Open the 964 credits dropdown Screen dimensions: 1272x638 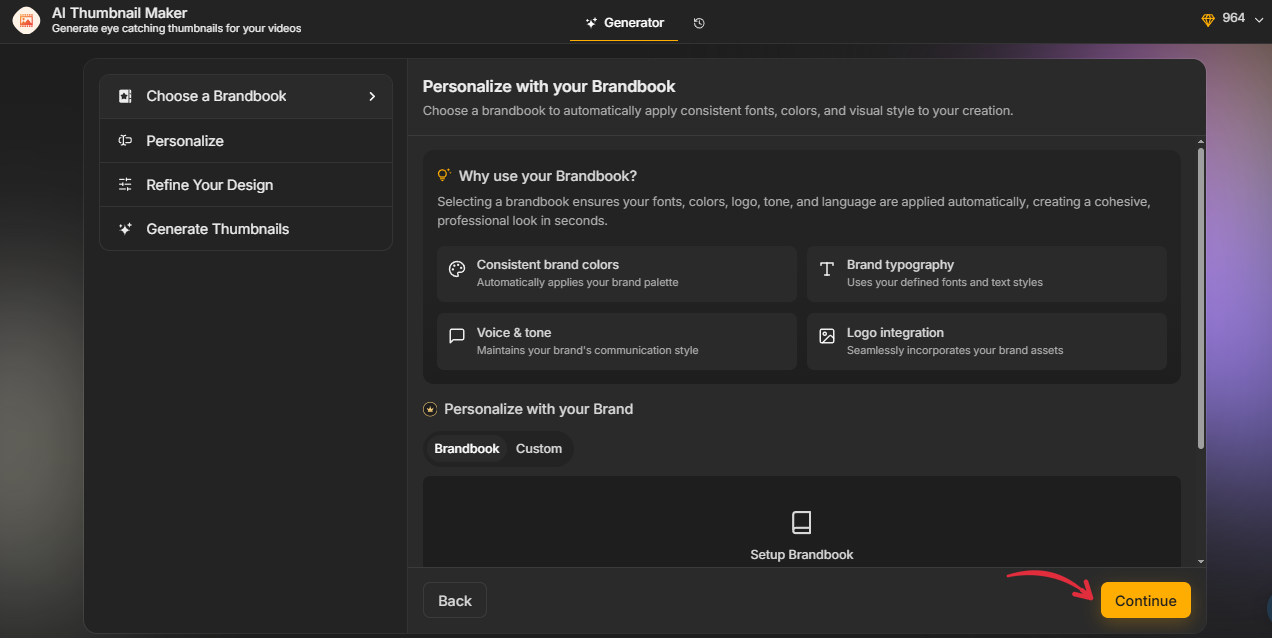tap(1232, 19)
